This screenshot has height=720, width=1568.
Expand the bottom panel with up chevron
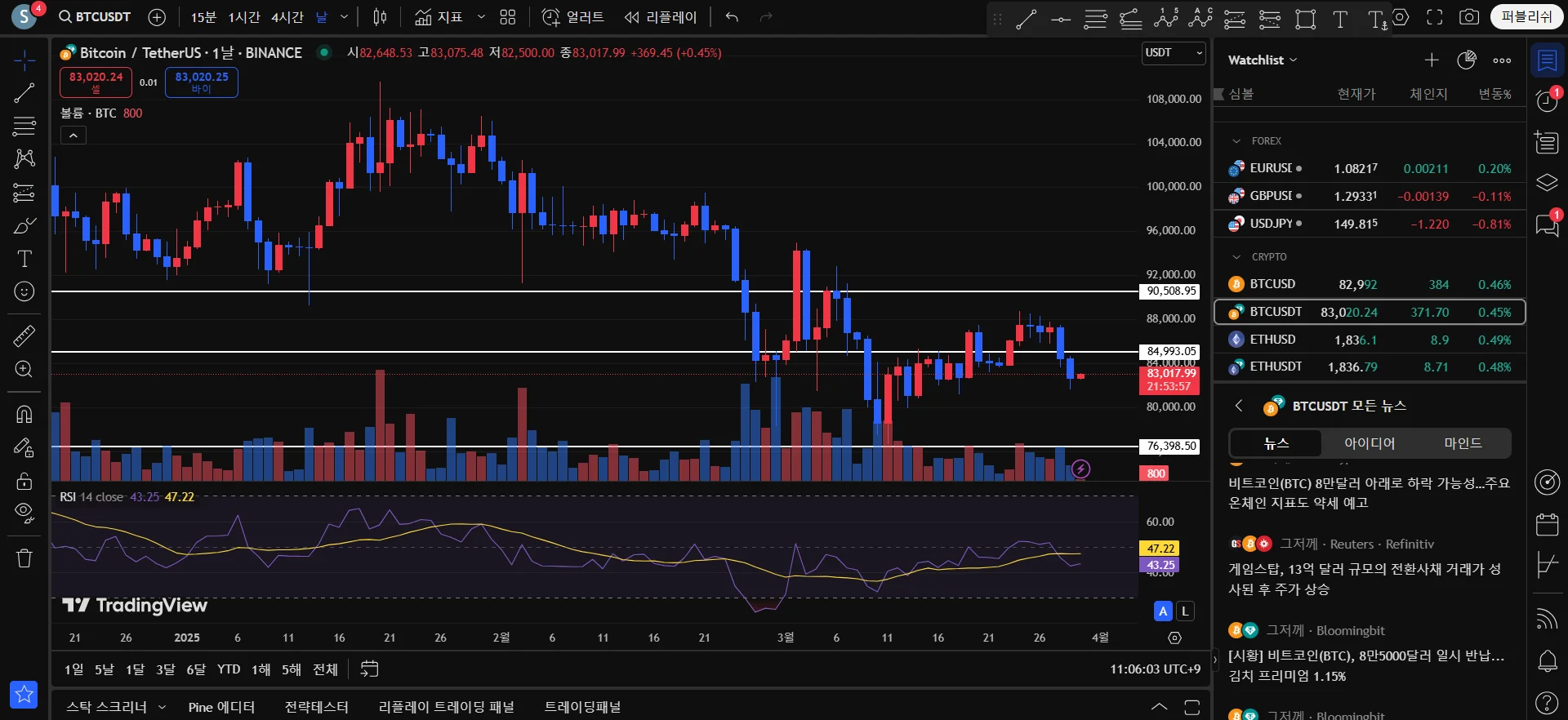(x=1159, y=707)
